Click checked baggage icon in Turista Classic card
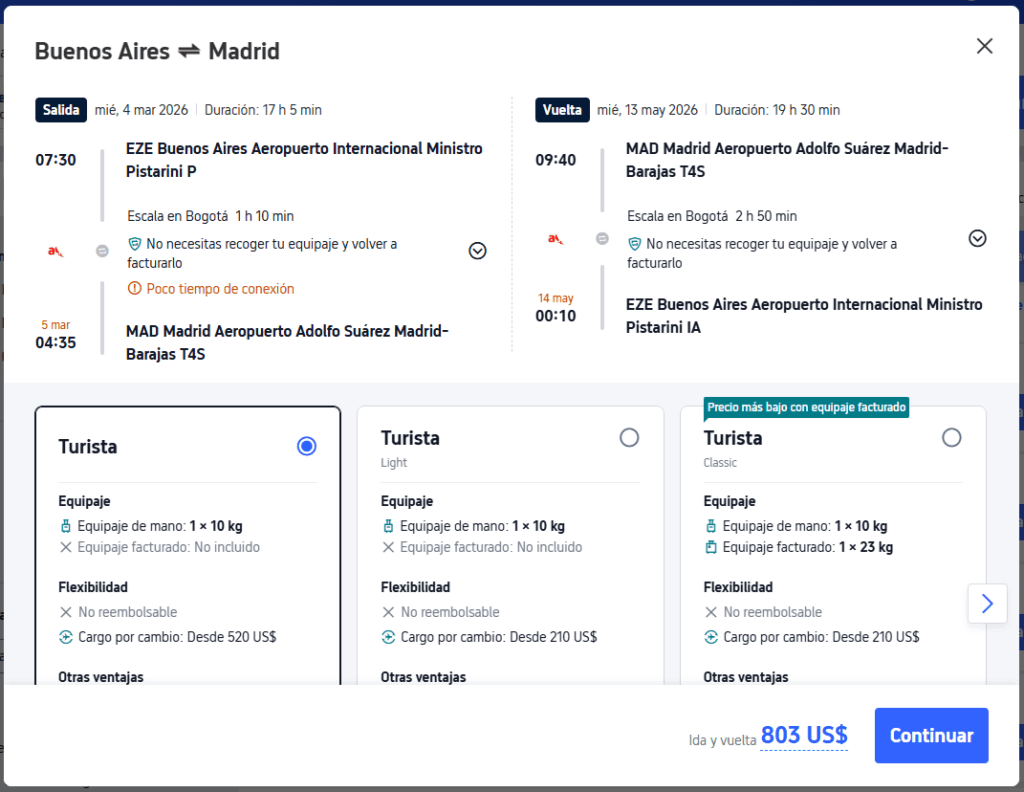 (x=711, y=547)
